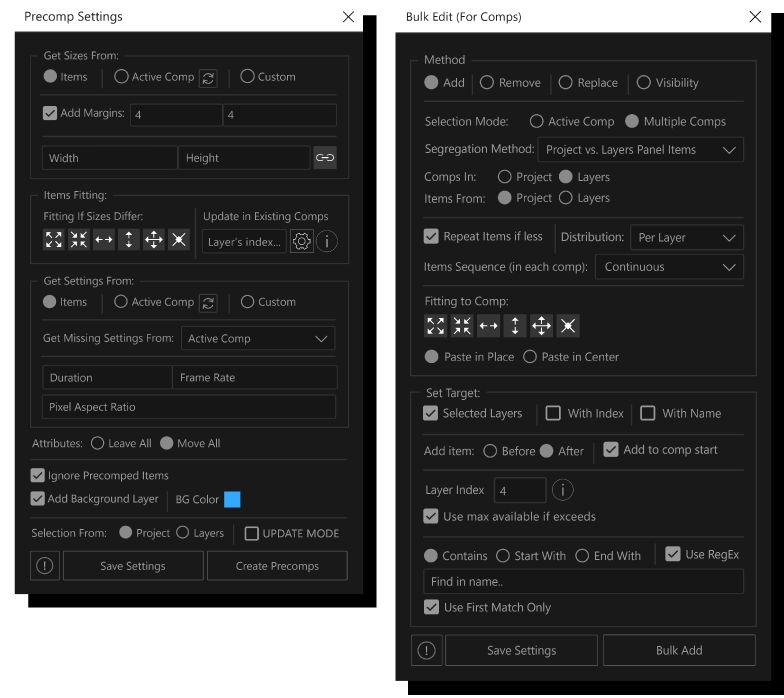784x698 pixels.
Task: Enable the UPDATE MODE checkbox
Action: [252, 533]
